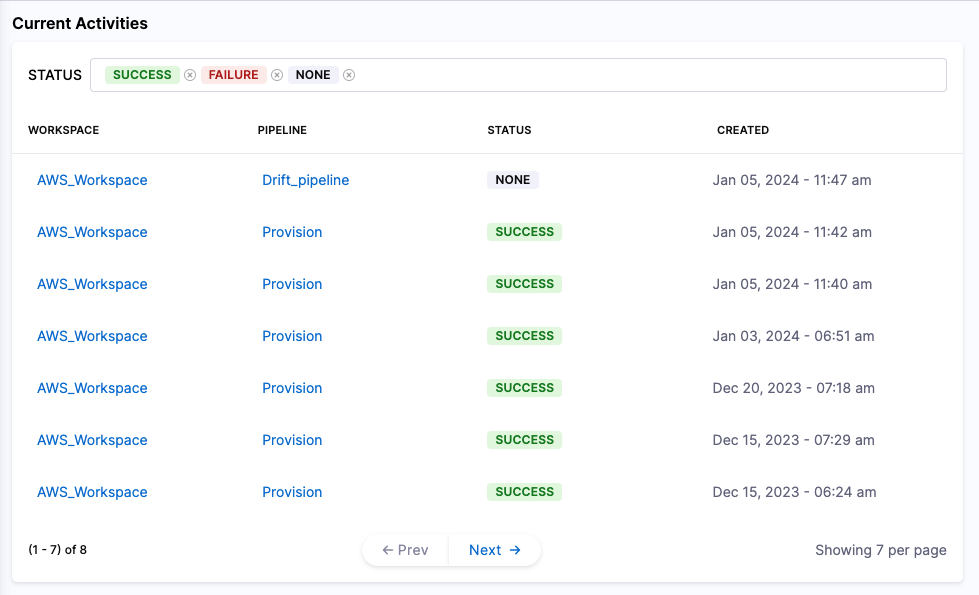Image resolution: width=979 pixels, height=595 pixels.
Task: Open Provision pipeline from Dec 20, 2023
Action: pyautogui.click(x=292, y=388)
